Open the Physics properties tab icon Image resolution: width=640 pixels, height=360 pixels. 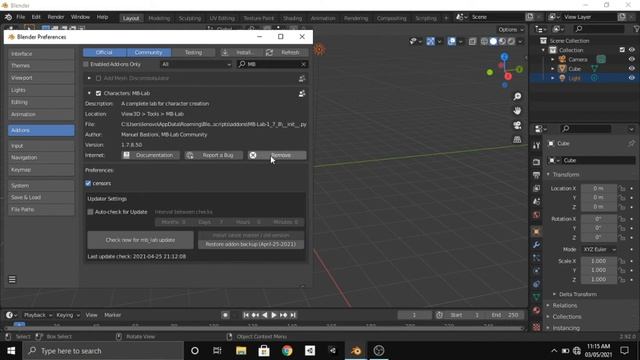point(536,271)
